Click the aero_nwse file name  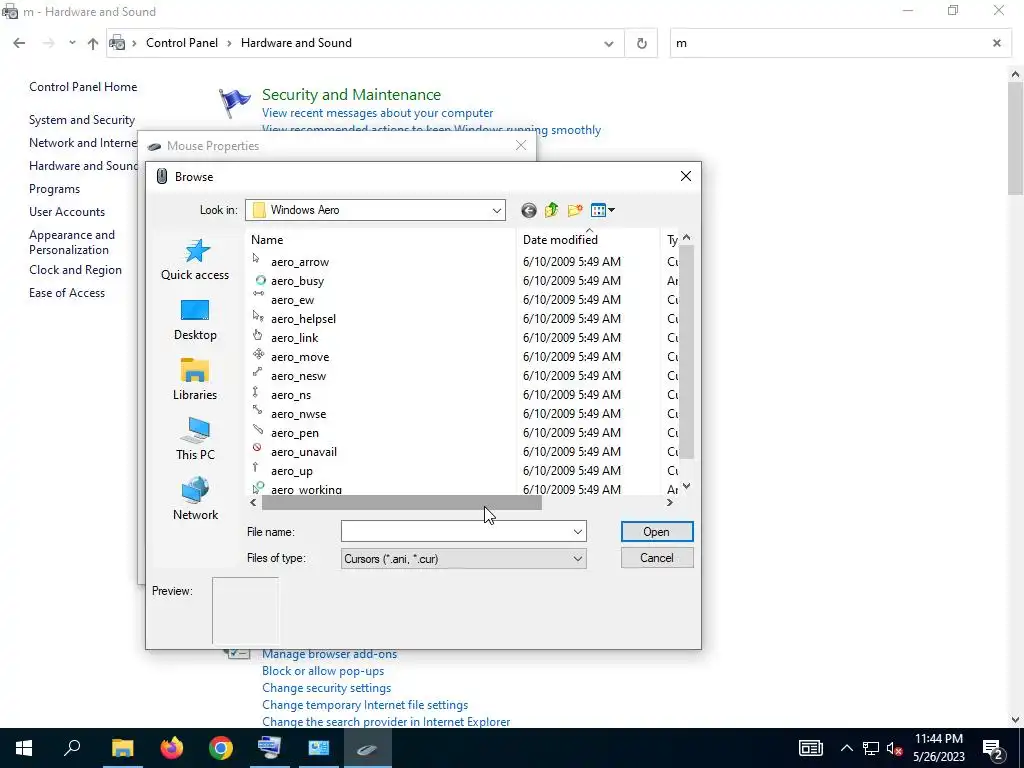click(298, 414)
